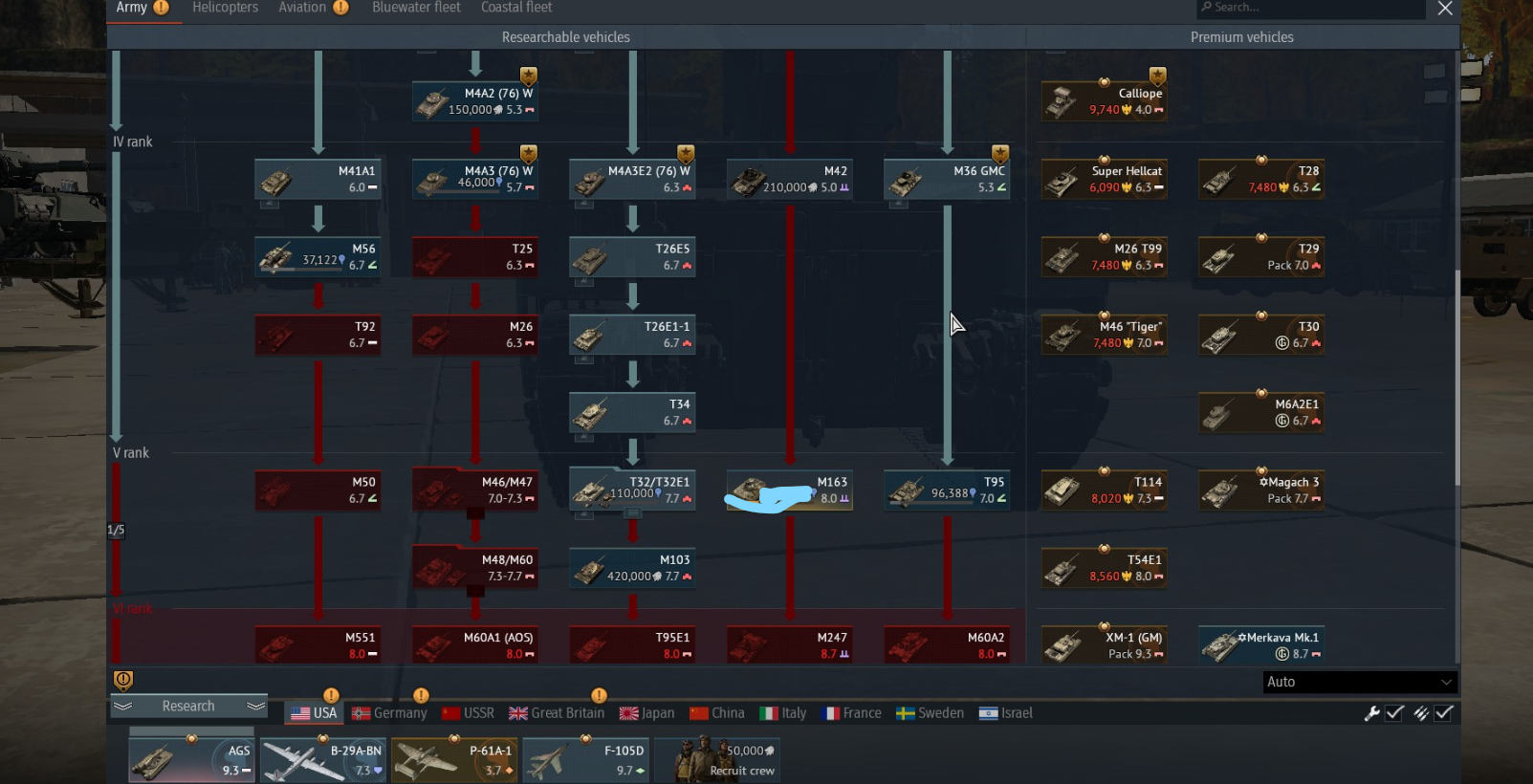
Task: Open the Auto dropdown menu
Action: tap(1359, 682)
